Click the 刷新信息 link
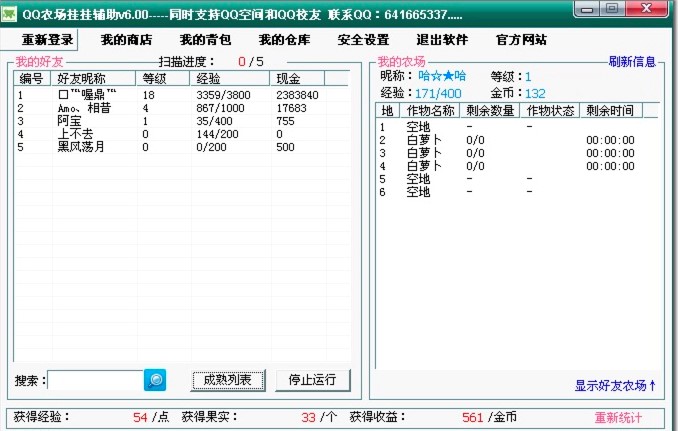The width and height of the screenshot is (678, 431). click(x=632, y=61)
